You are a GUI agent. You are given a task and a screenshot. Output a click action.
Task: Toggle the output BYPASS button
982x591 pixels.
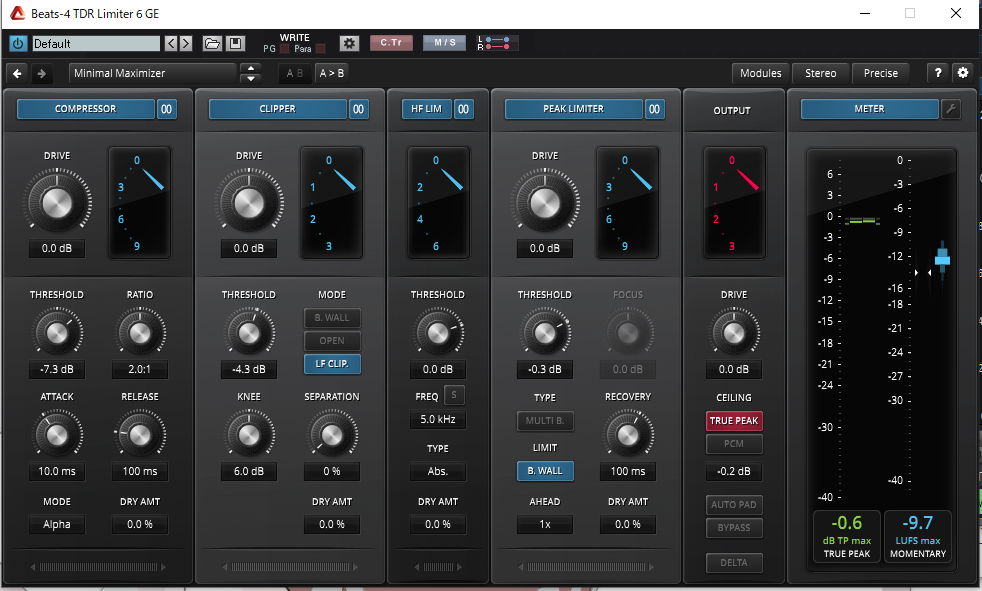(x=734, y=528)
